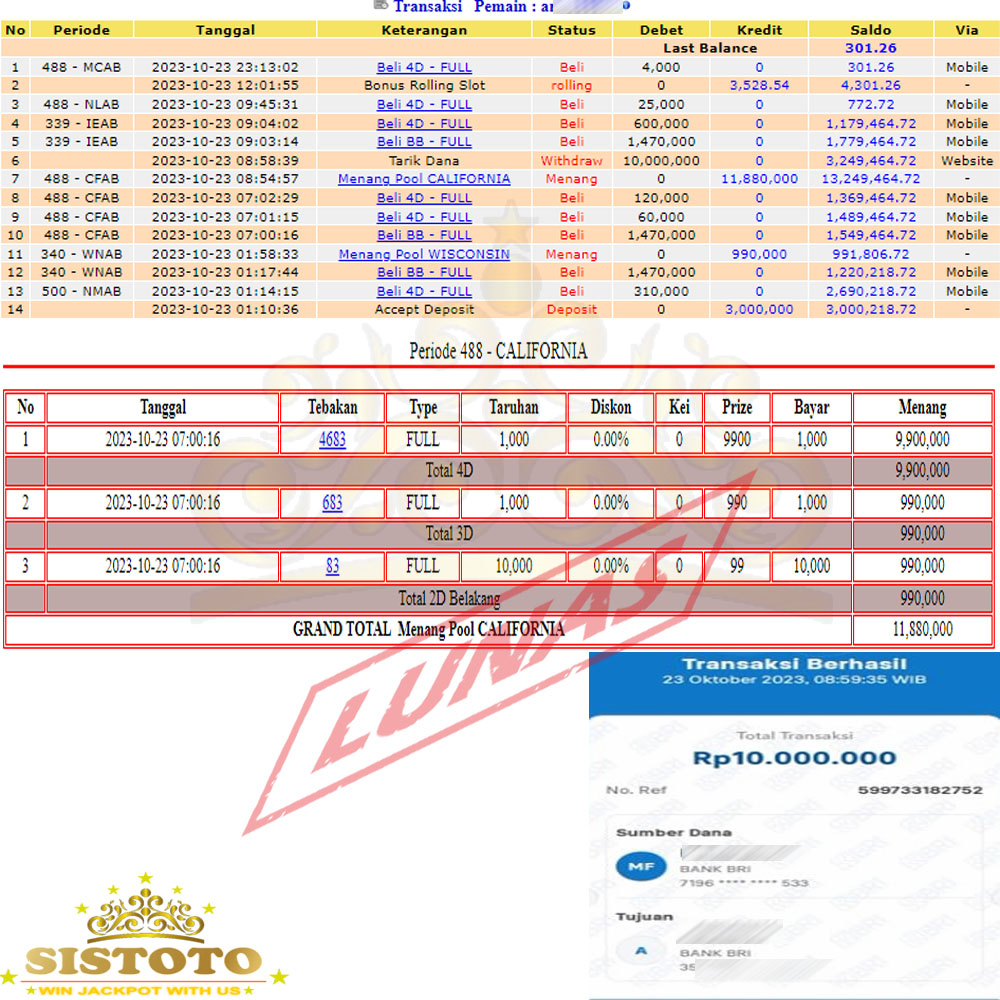Click the small icon before Transaksi title

point(380,5)
